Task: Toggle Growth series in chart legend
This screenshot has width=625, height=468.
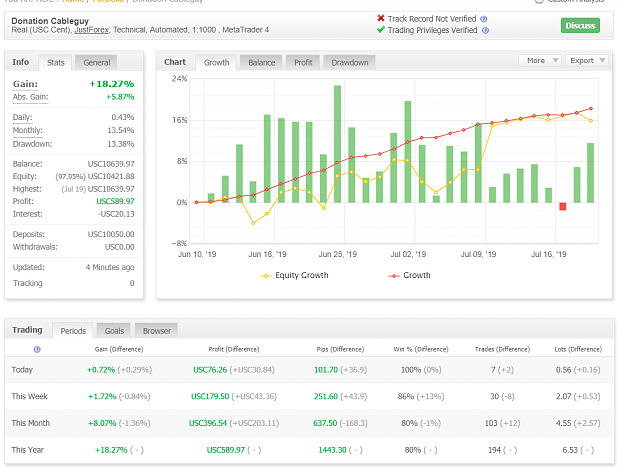Action: point(409,275)
